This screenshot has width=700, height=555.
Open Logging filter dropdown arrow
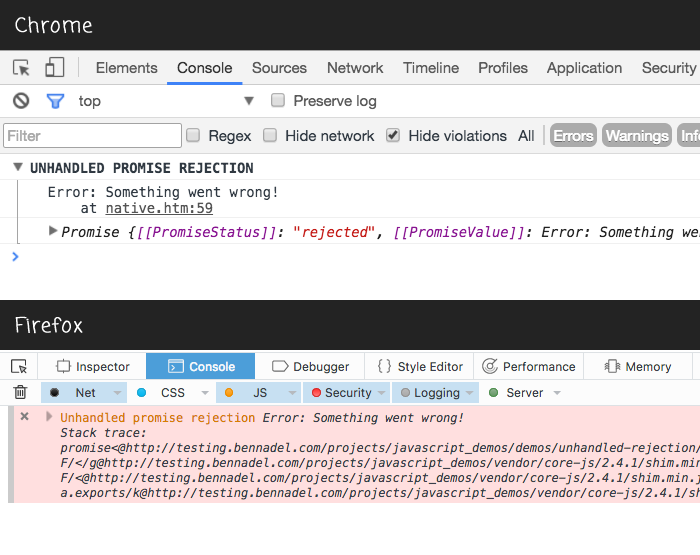[x=470, y=393]
